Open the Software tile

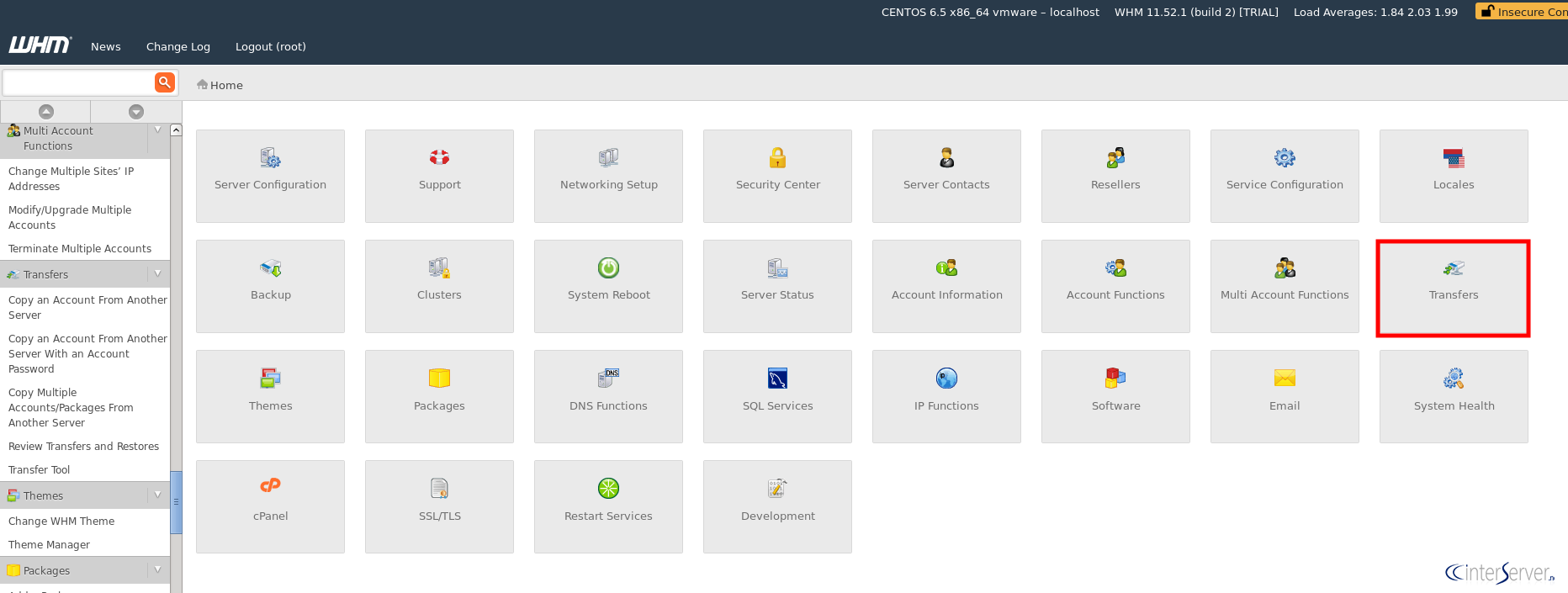click(x=1115, y=396)
